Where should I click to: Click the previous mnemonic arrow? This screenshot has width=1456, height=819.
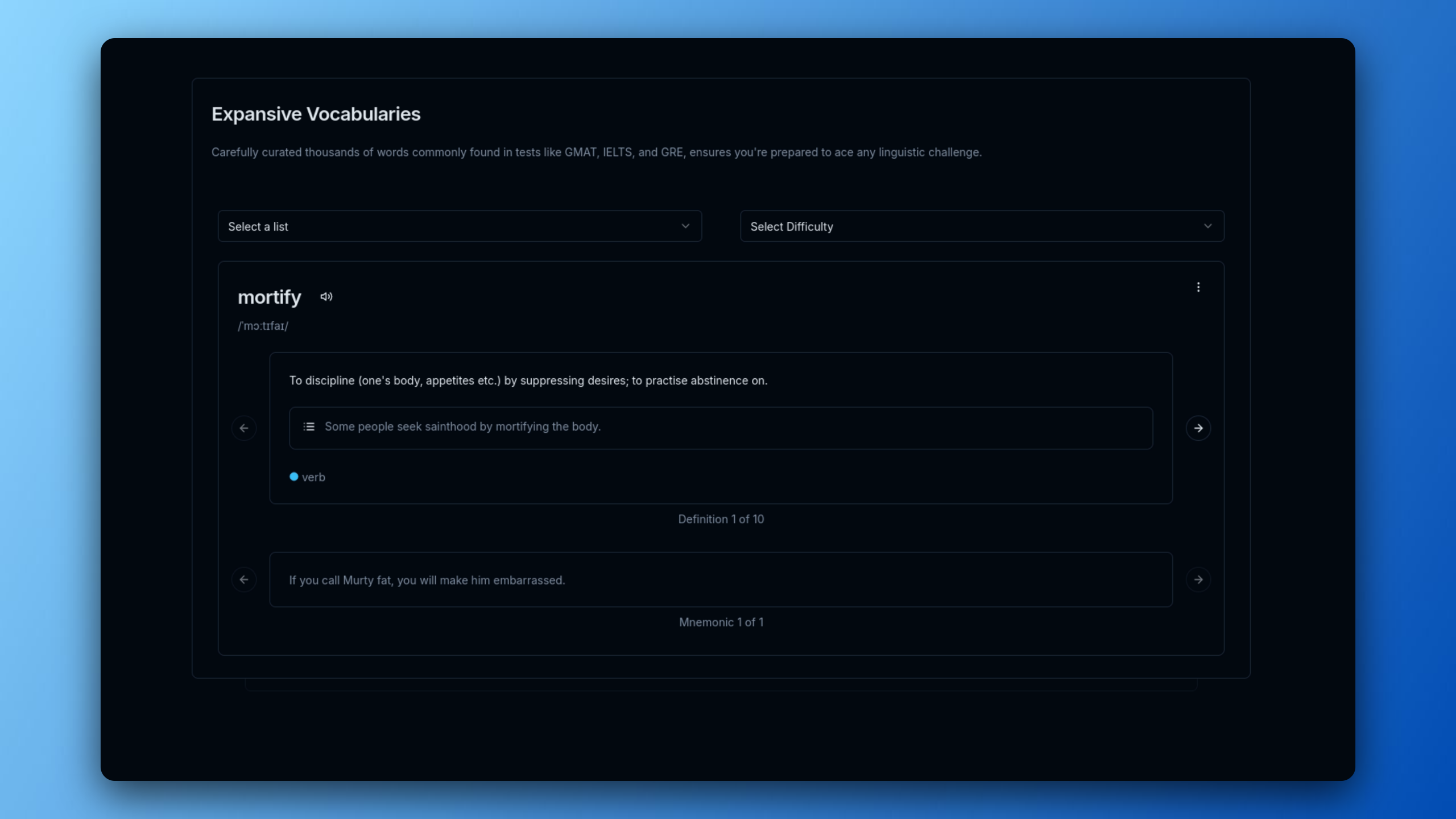(244, 580)
